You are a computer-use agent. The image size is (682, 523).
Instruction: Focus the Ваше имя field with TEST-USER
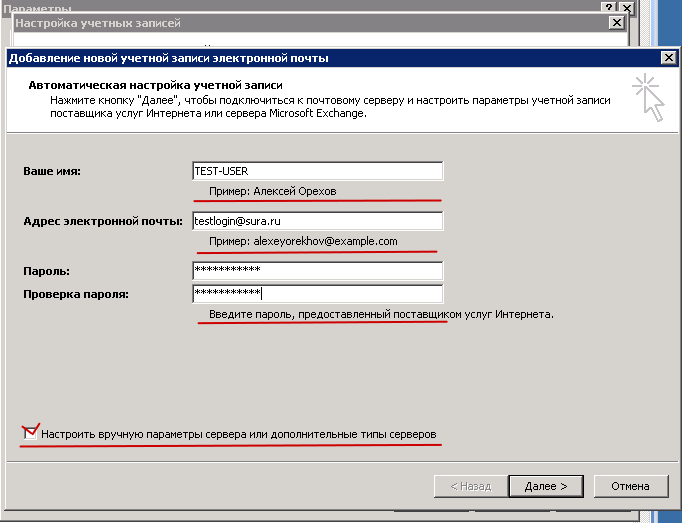316,171
